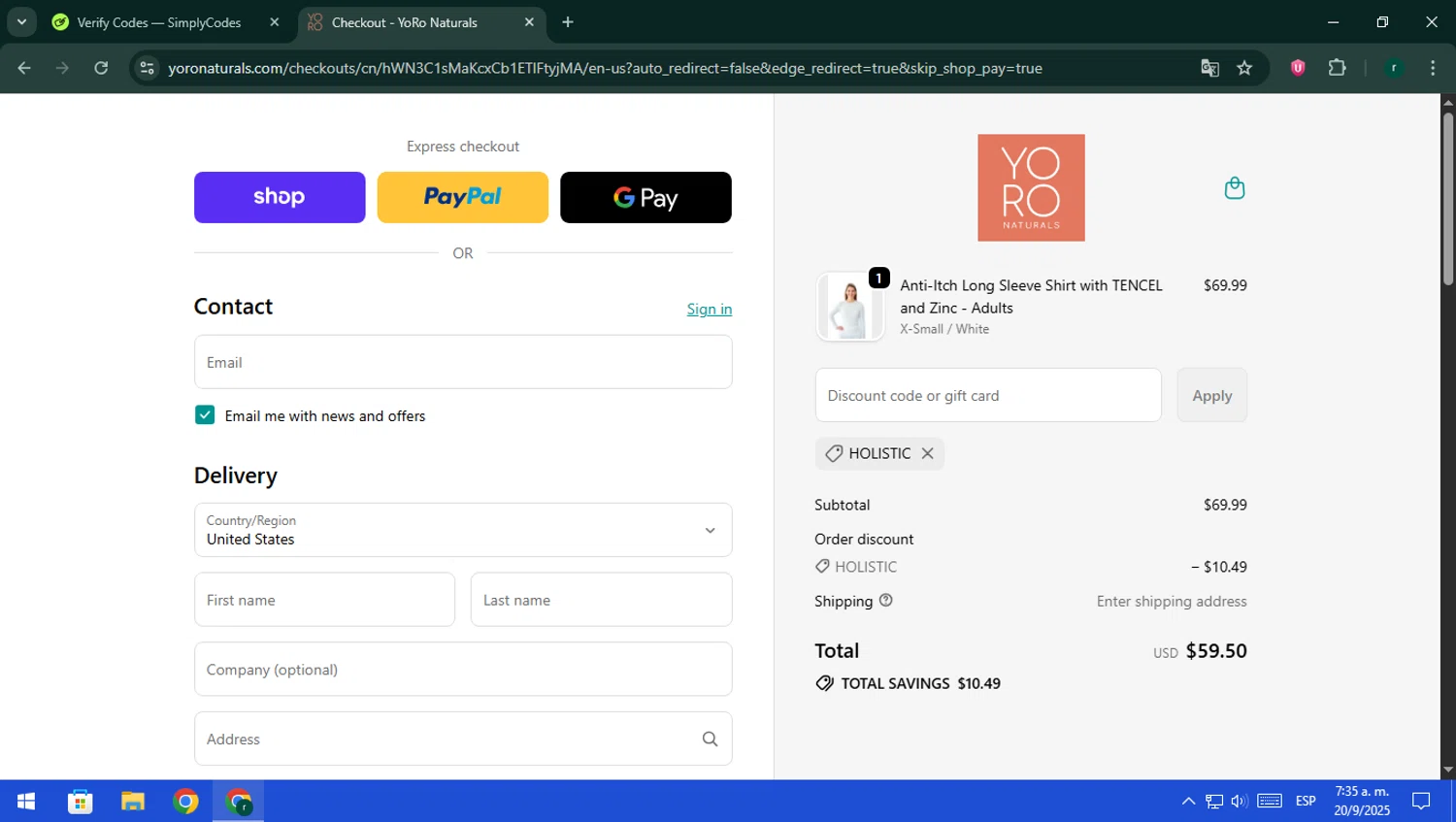Viewport: 1456px width, 822px height.
Task: Pay with Shop Pay express button
Action: (280, 197)
